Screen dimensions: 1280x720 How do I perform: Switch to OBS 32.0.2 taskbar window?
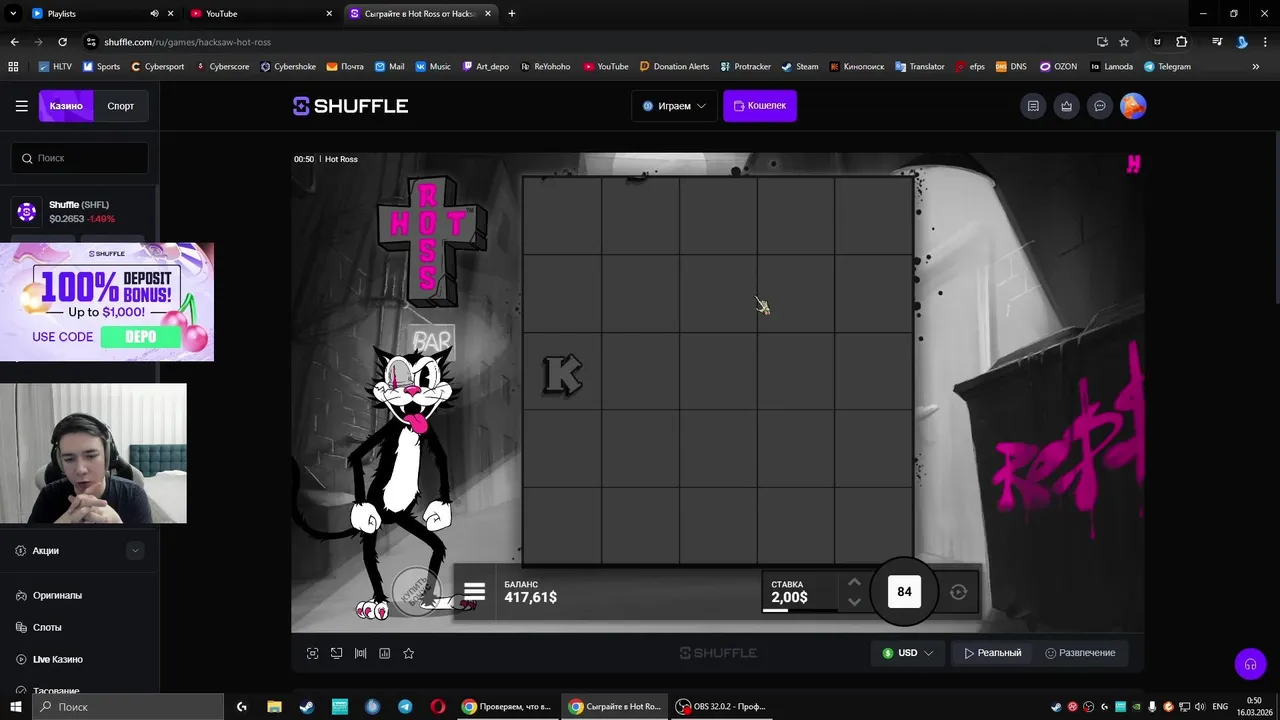coord(721,707)
